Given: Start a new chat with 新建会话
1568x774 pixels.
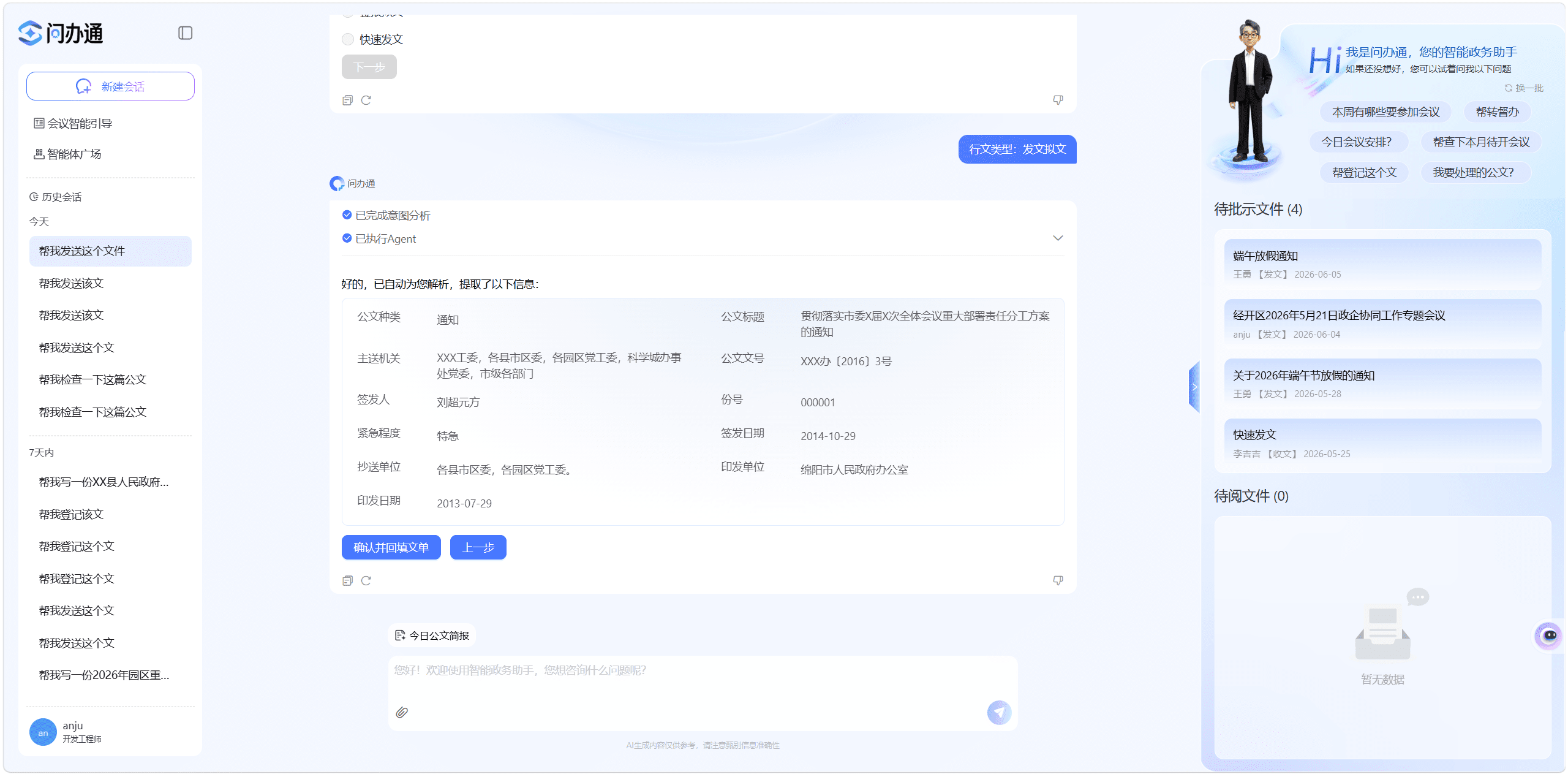Looking at the screenshot, I should click(x=110, y=86).
